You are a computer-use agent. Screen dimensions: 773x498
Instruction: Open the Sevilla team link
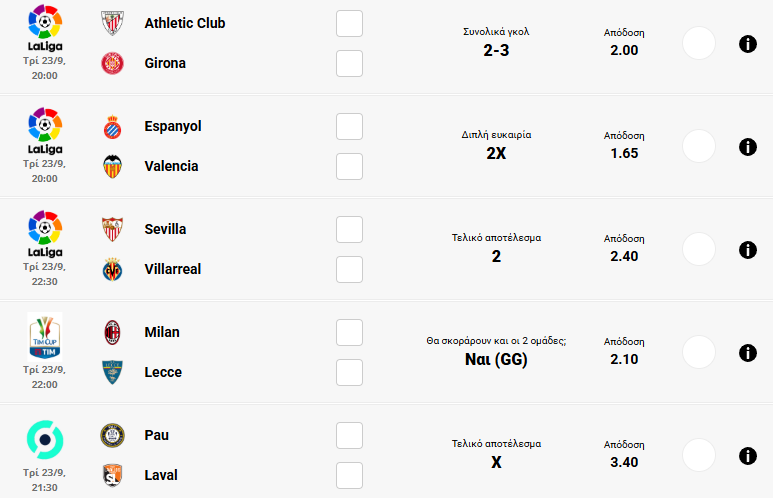[x=165, y=229]
